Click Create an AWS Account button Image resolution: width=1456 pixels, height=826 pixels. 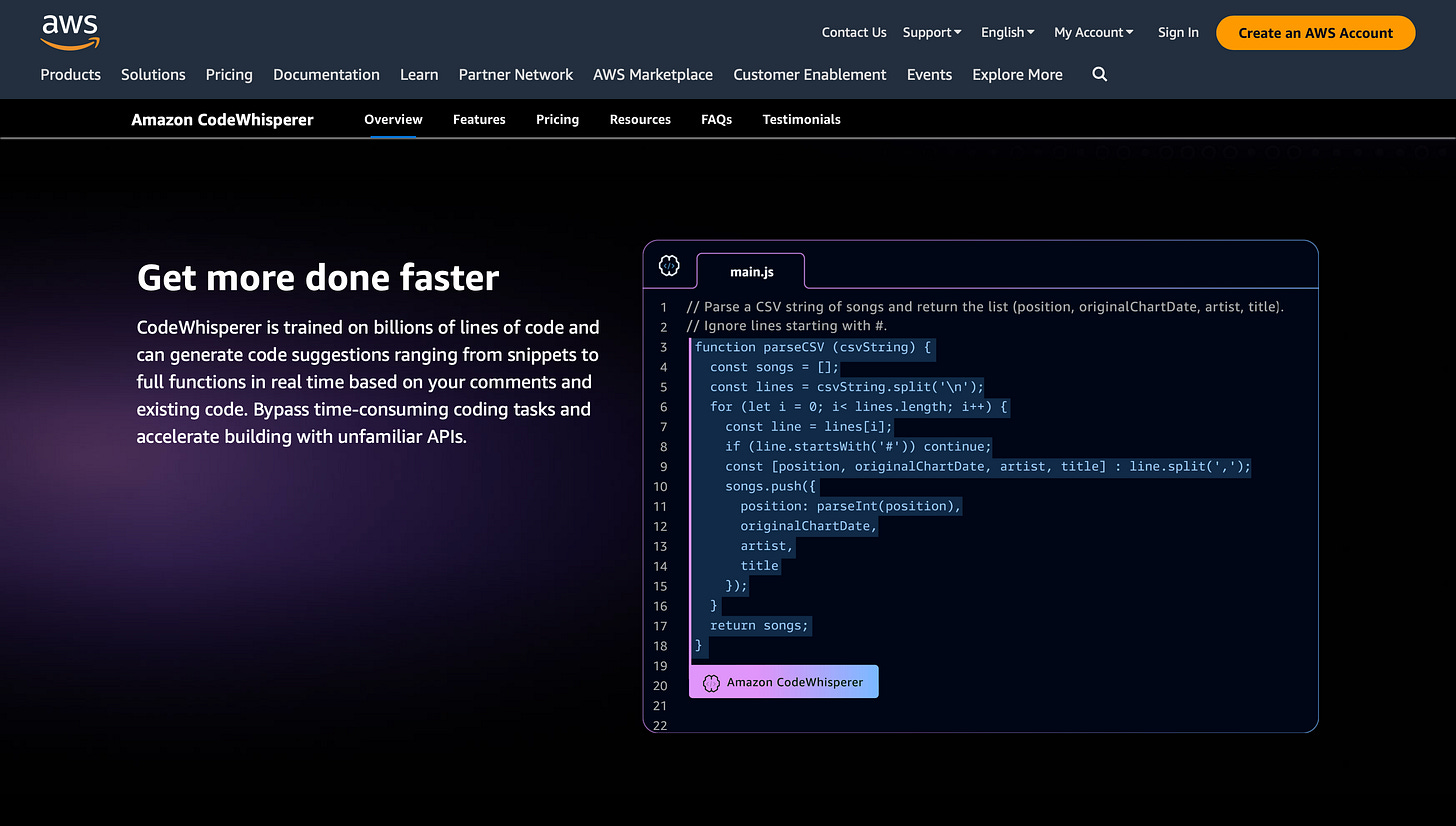coord(1315,32)
